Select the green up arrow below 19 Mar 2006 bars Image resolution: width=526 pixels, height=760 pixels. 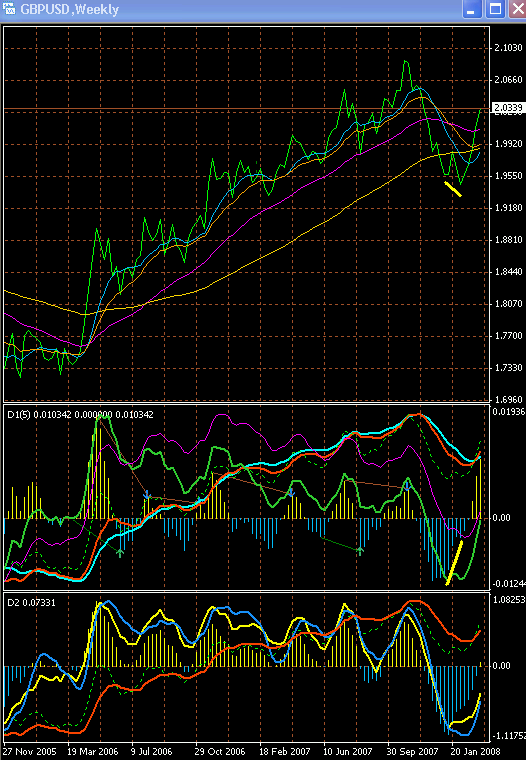coord(121,552)
